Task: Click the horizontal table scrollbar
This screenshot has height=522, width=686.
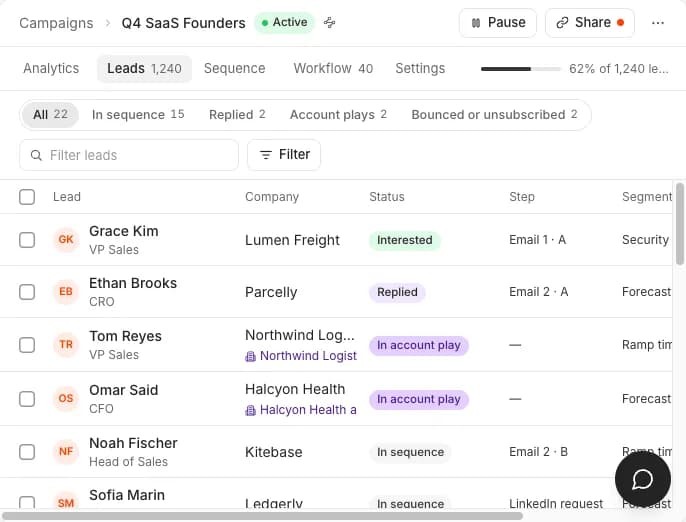Action: (x=262, y=516)
